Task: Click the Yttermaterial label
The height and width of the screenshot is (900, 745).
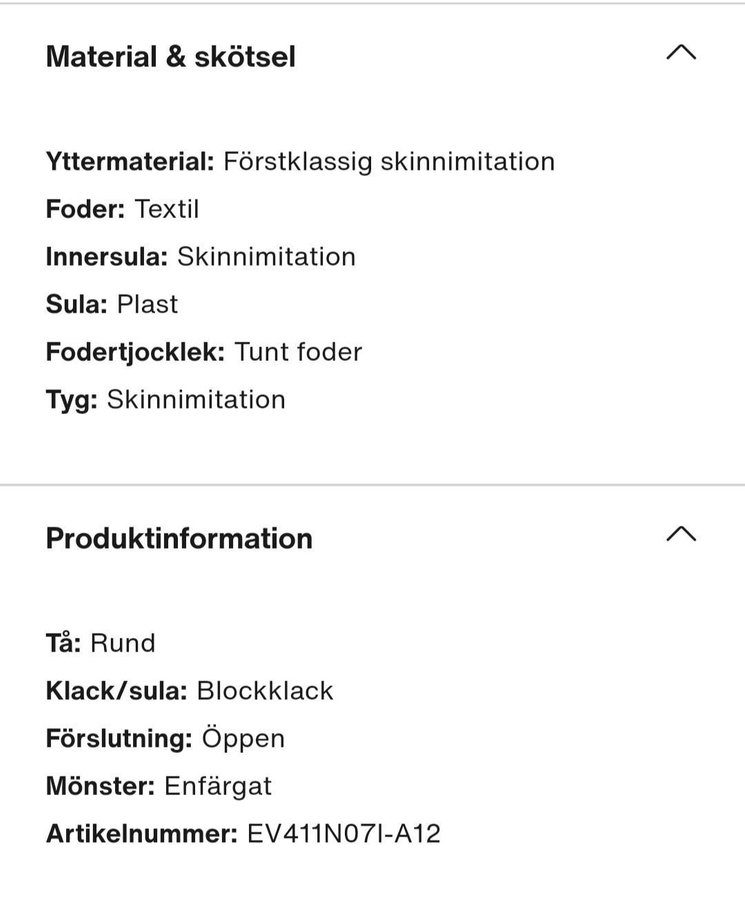Action: (x=130, y=161)
